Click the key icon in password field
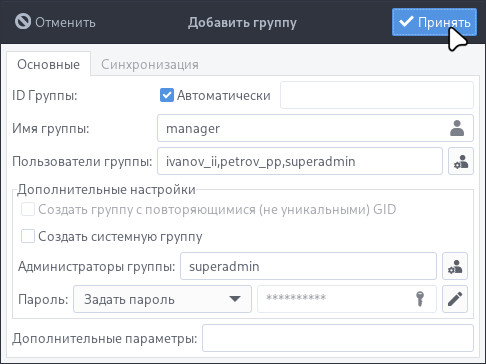 pos(420,299)
